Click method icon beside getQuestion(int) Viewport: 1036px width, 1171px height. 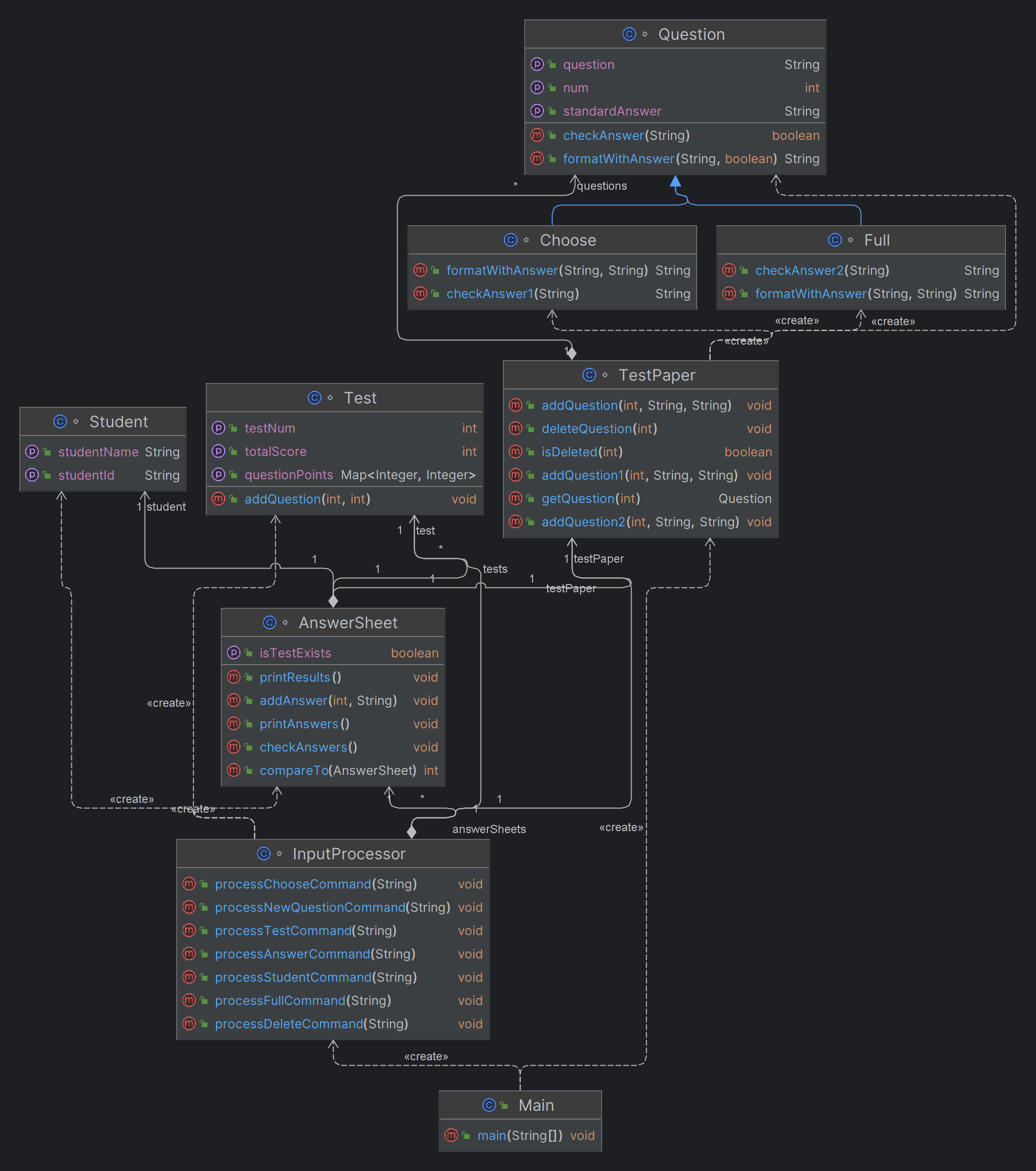(516, 498)
